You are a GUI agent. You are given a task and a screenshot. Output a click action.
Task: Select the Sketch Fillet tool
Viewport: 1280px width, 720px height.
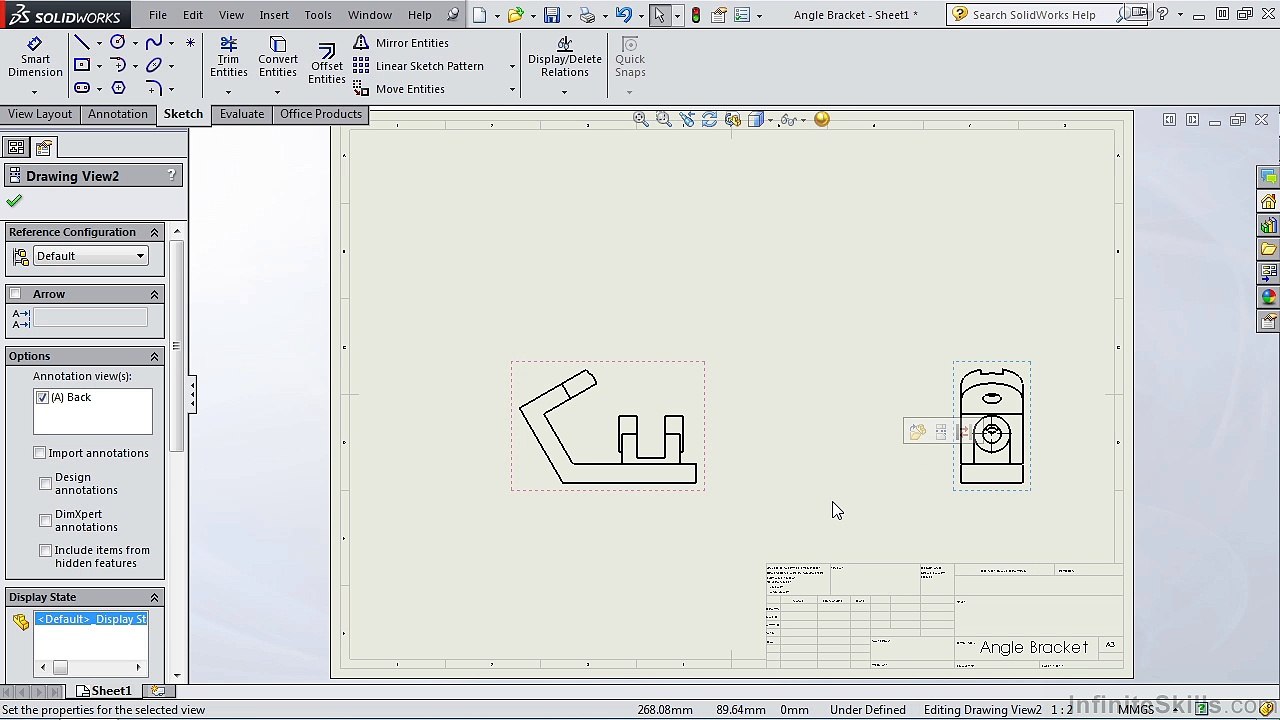pos(153,88)
